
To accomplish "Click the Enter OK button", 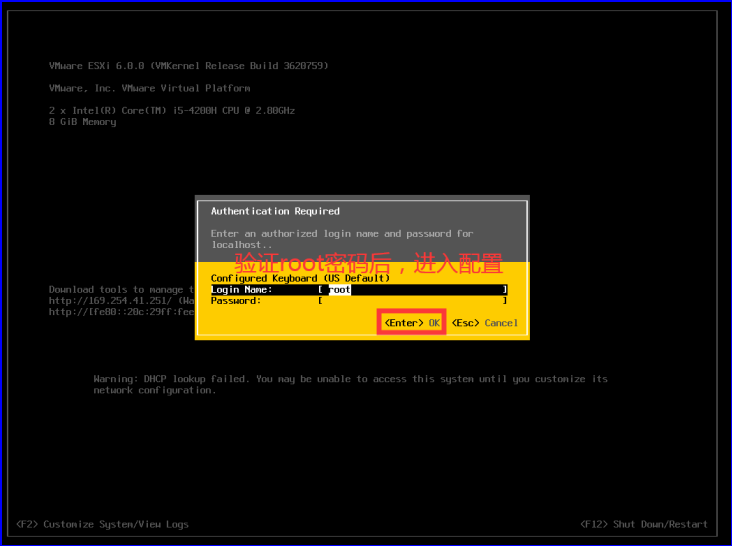I will (412, 322).
